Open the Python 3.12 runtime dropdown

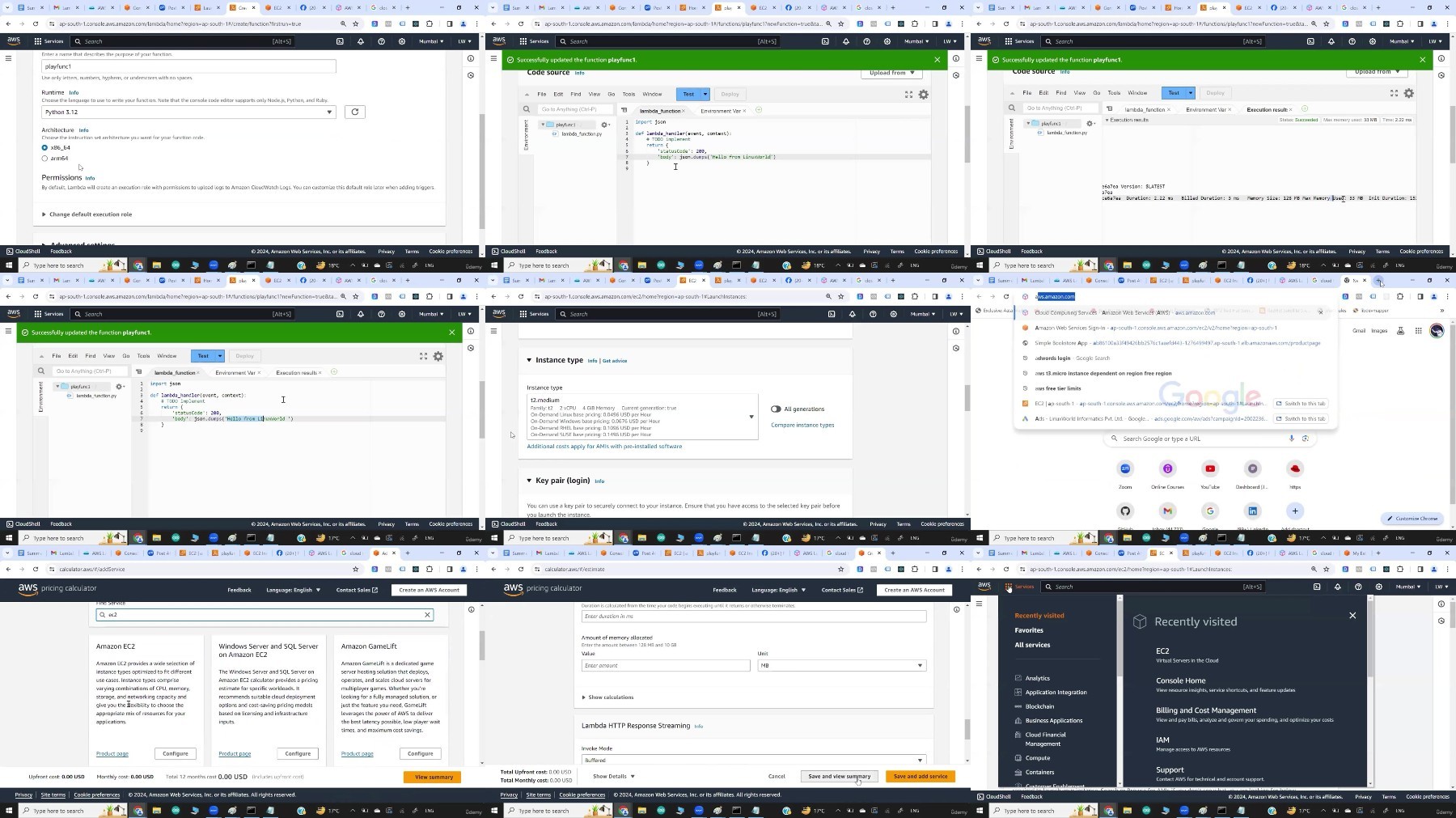pyautogui.click(x=188, y=112)
